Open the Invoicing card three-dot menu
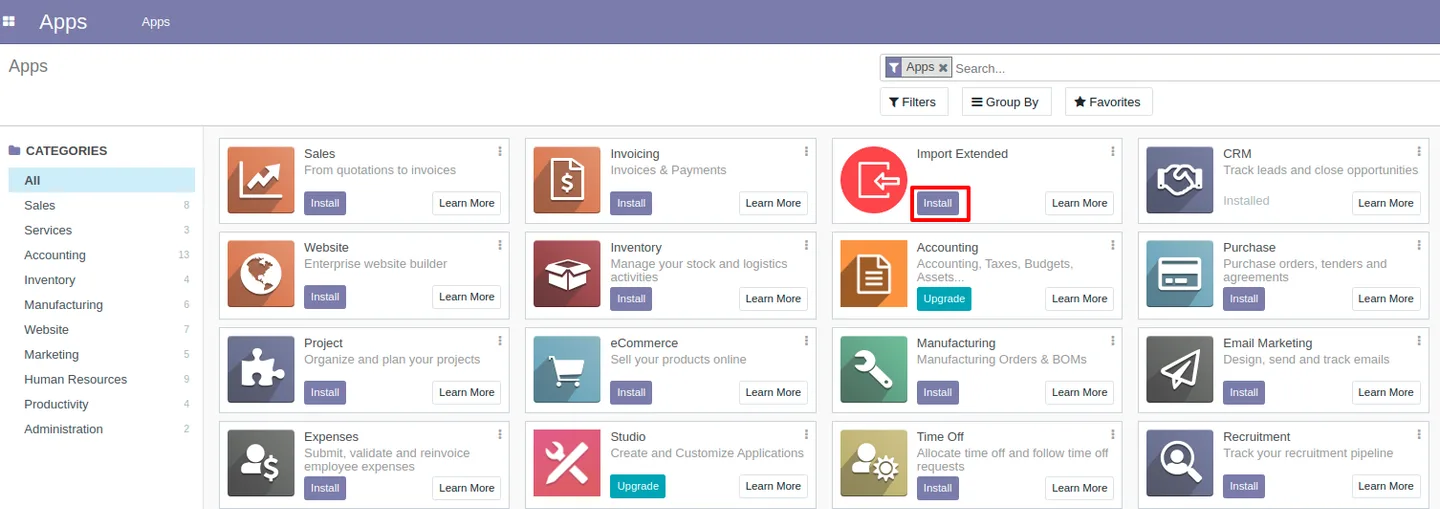The width and height of the screenshot is (1440, 509). click(x=806, y=151)
